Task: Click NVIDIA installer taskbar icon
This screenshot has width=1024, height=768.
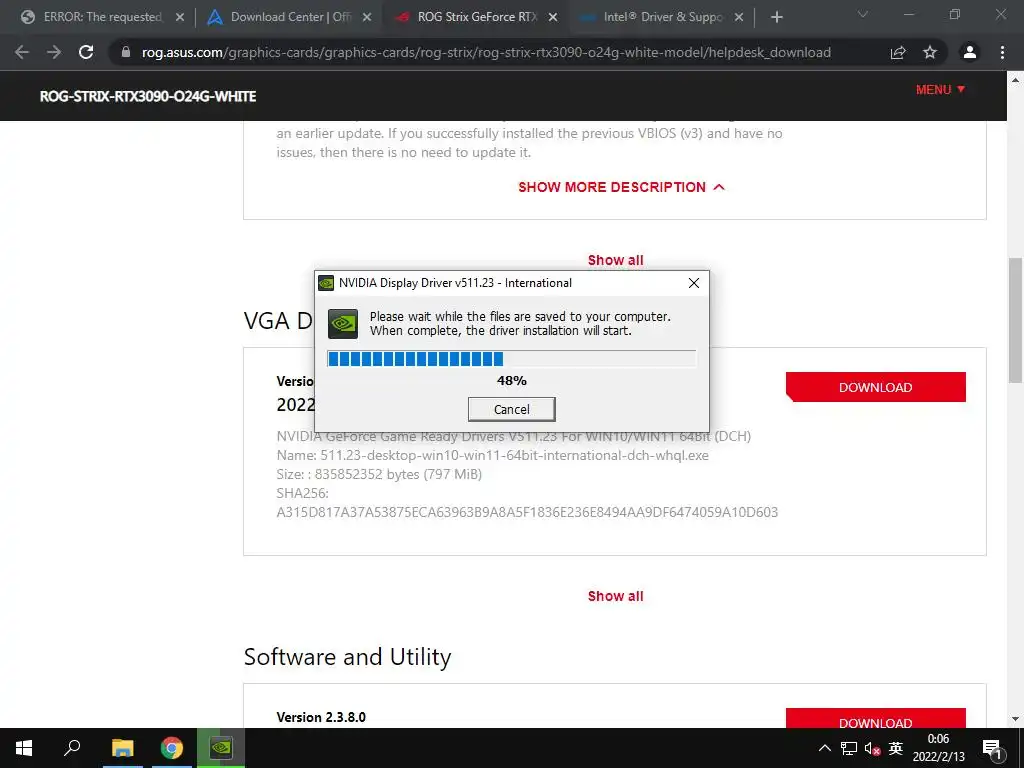Action: coord(221,748)
